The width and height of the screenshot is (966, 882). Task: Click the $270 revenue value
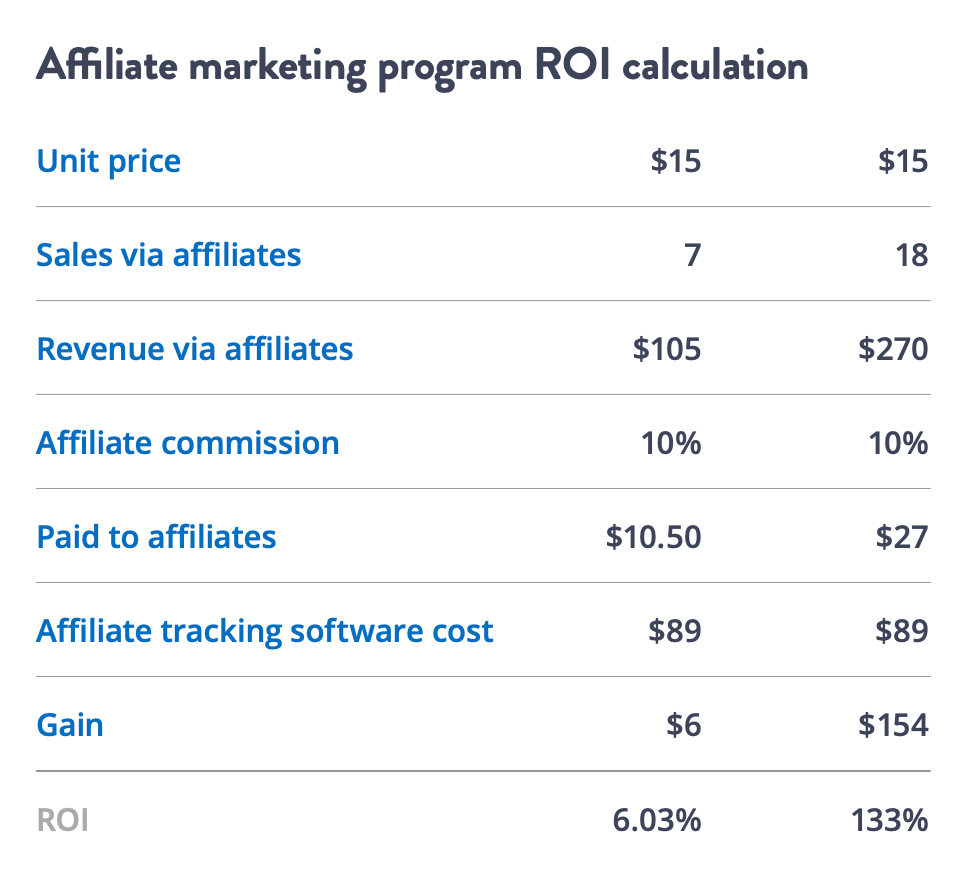tap(893, 349)
